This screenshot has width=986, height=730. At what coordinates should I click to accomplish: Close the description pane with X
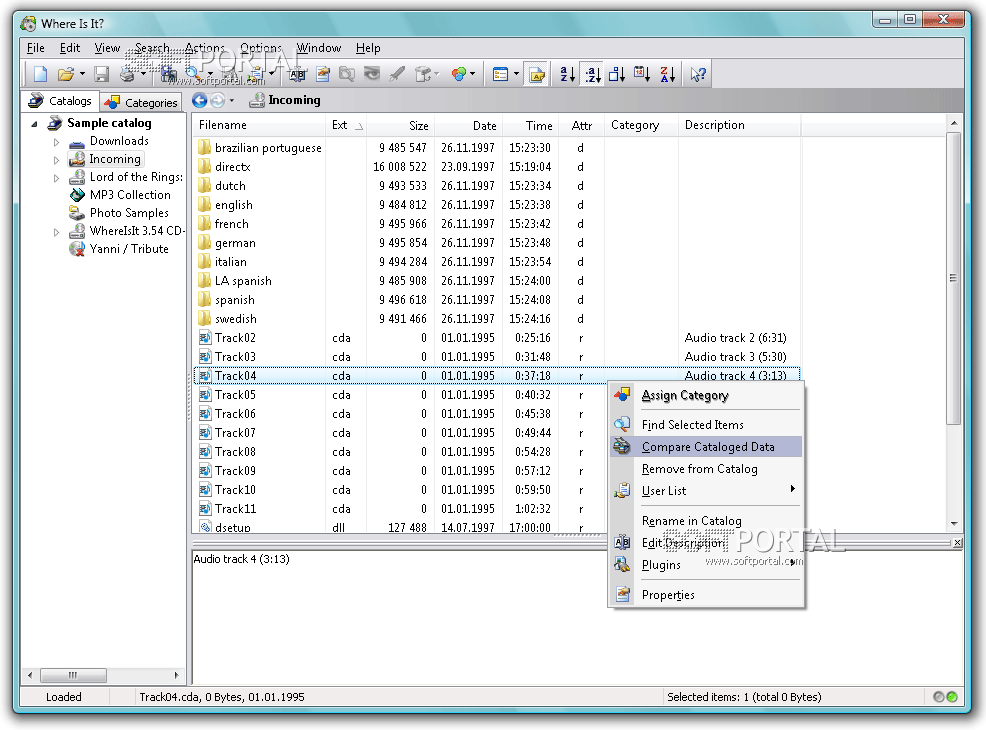click(x=957, y=542)
